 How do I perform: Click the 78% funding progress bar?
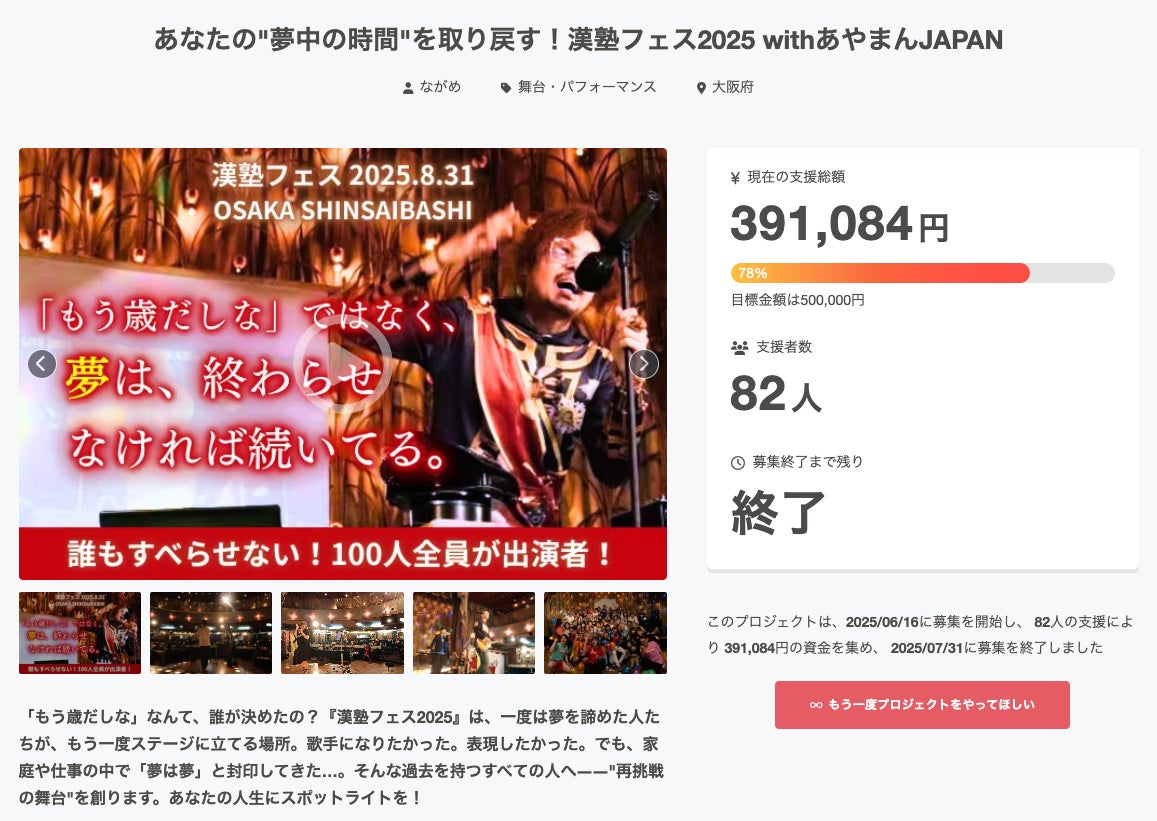(x=922, y=273)
